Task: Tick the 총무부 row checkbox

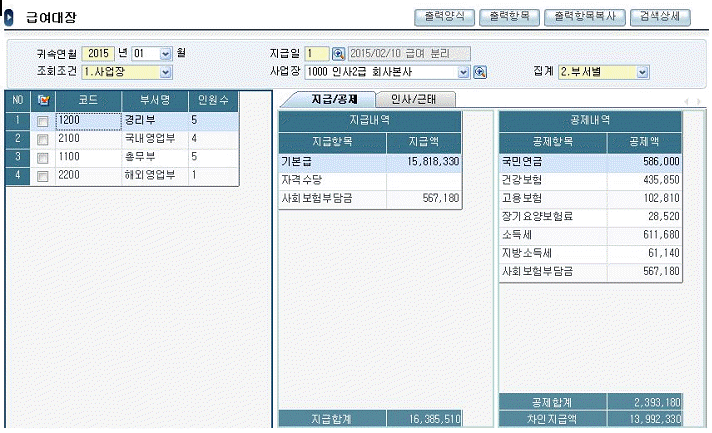Action: (42, 158)
